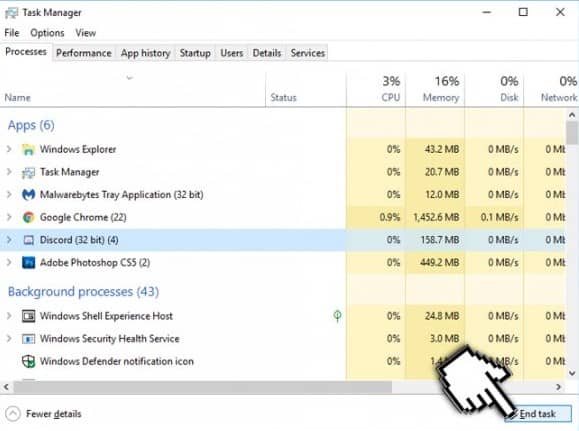Click Photoshop's 449.2 MB memory value
The width and height of the screenshot is (579, 431).
(x=440, y=263)
